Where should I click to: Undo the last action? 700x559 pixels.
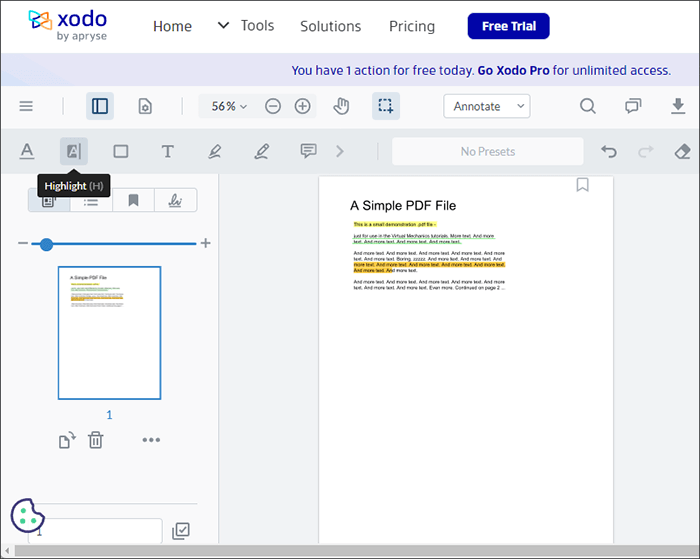click(608, 151)
